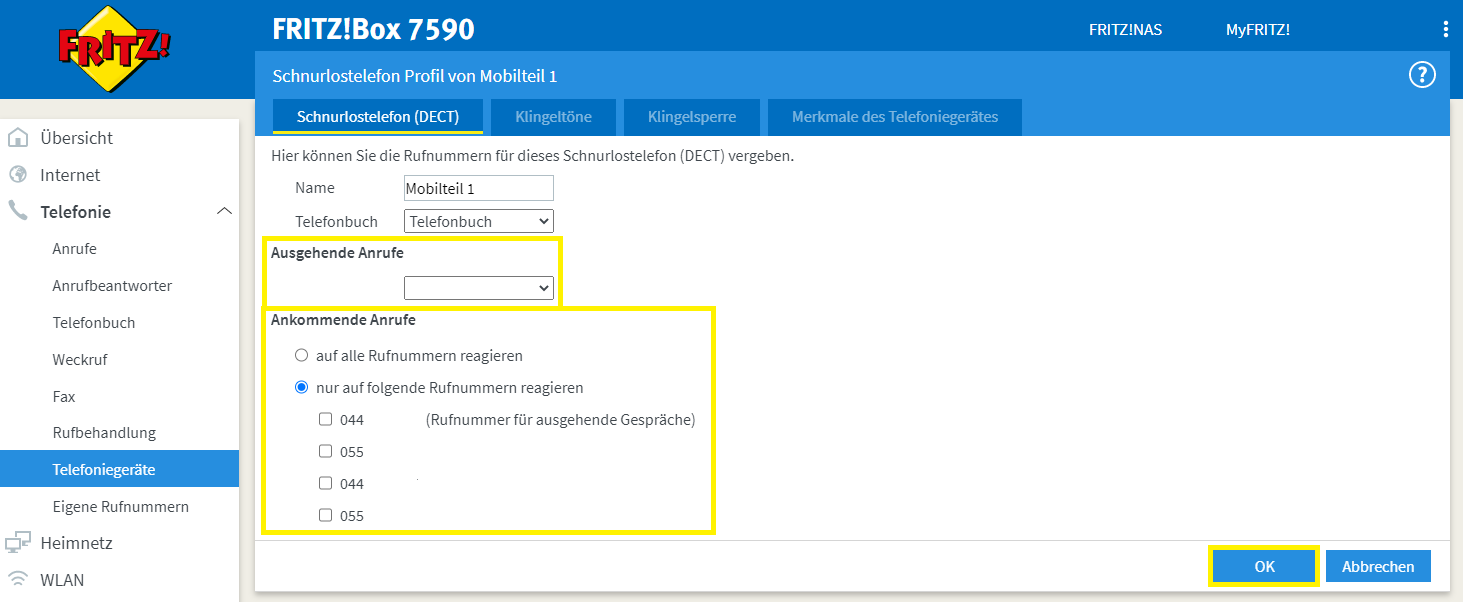Open the three-dot menu in header
This screenshot has height=602, width=1463.
pyautogui.click(x=1446, y=29)
